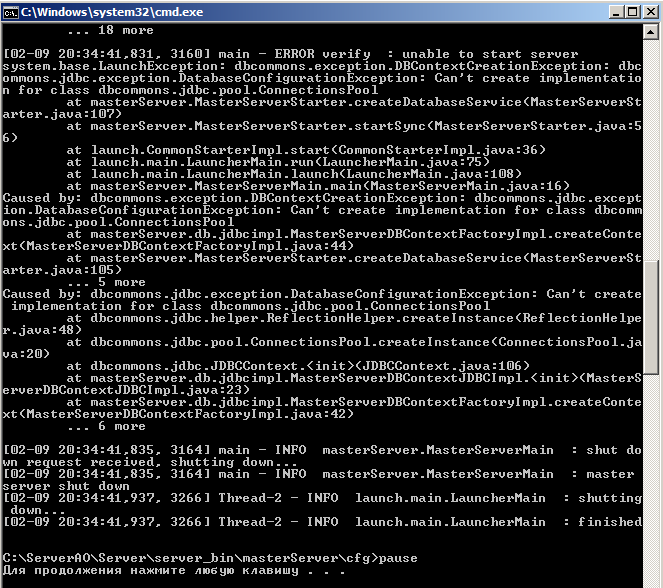Screen dimensions: 663x588
Task: Click the "... 5 more" line
Action: point(106,282)
